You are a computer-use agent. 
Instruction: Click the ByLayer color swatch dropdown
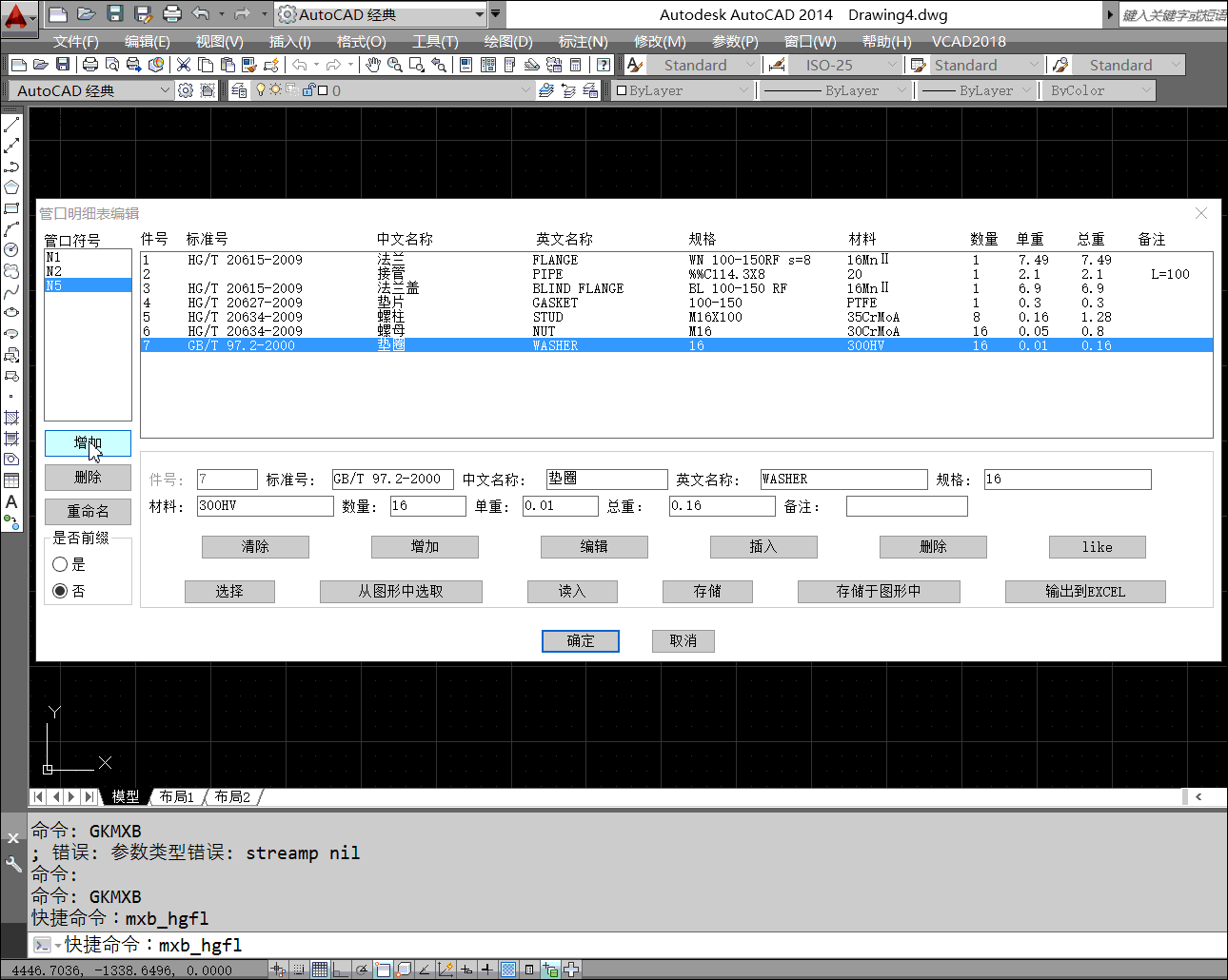[x=683, y=90]
